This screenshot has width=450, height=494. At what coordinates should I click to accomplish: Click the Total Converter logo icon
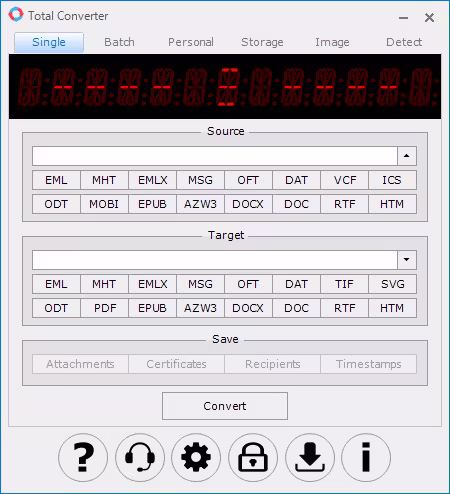tap(16, 15)
